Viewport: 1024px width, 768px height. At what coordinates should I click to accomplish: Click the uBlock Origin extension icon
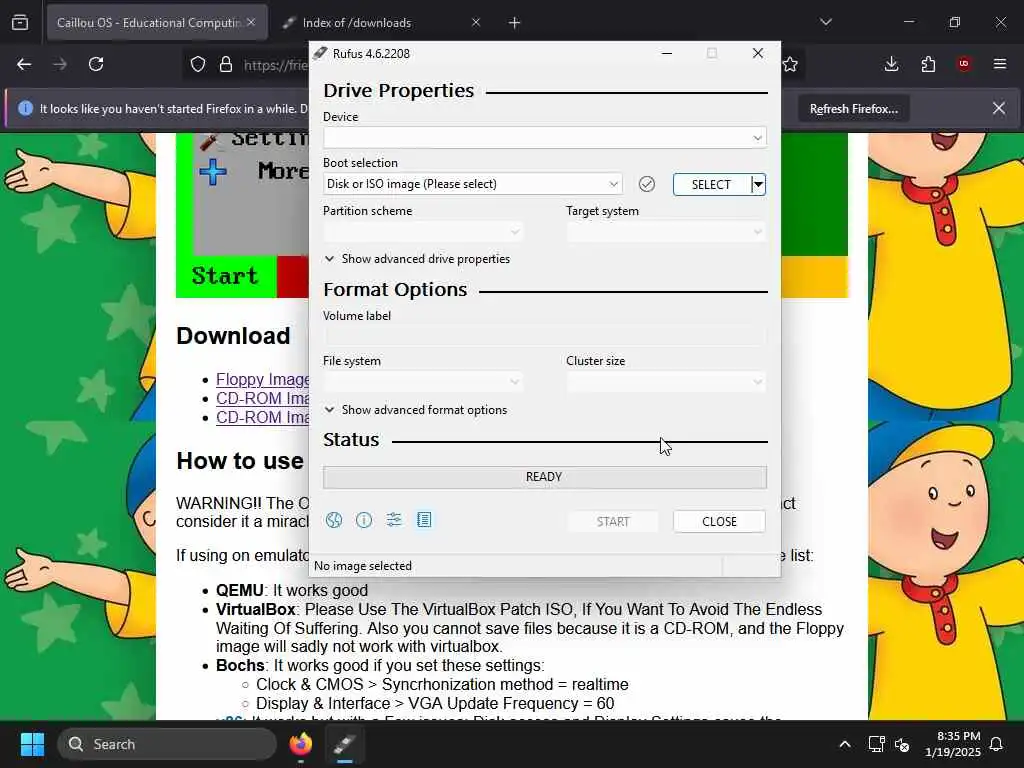coord(964,64)
